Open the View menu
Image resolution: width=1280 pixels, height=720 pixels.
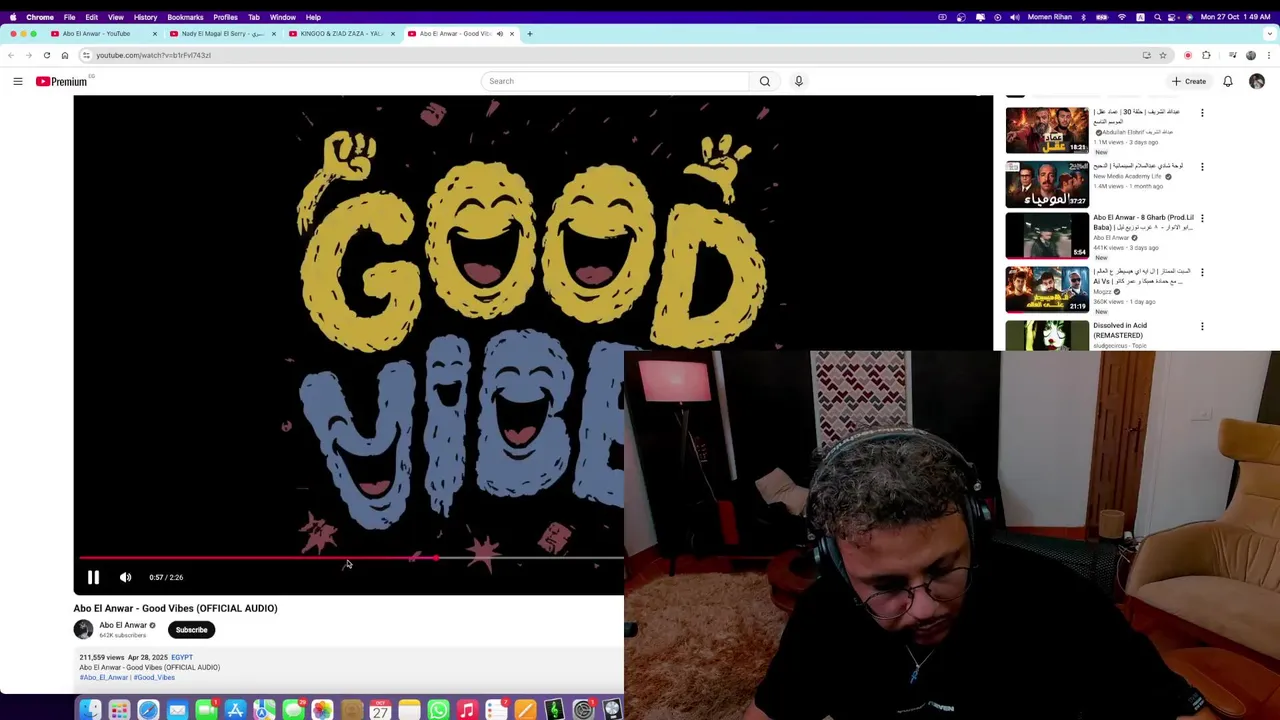coord(116,17)
